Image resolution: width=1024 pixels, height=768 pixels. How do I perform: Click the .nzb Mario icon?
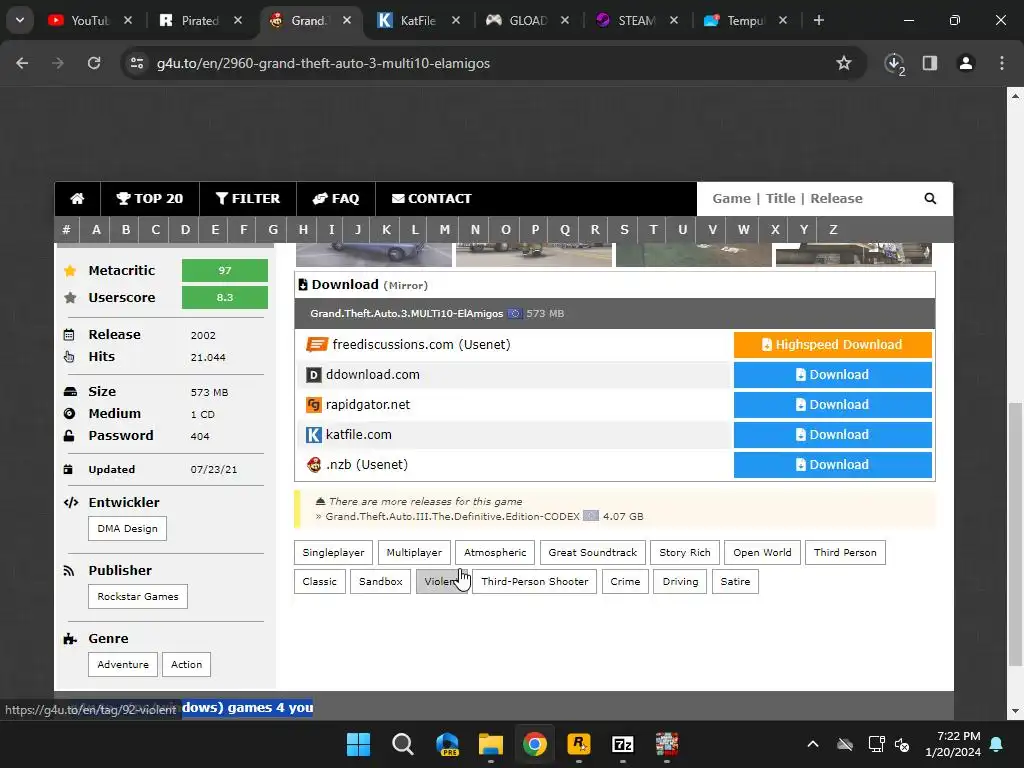pos(314,465)
